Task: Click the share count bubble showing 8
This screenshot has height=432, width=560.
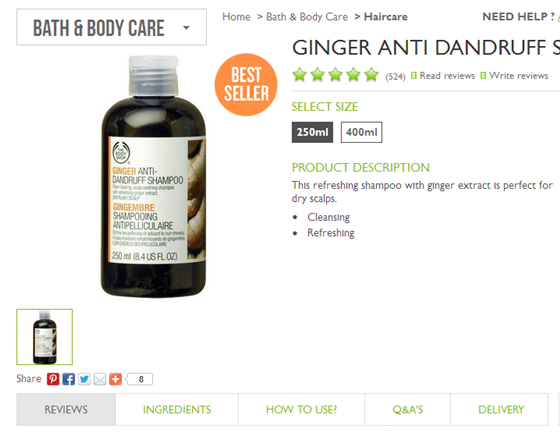Action: 140,379
